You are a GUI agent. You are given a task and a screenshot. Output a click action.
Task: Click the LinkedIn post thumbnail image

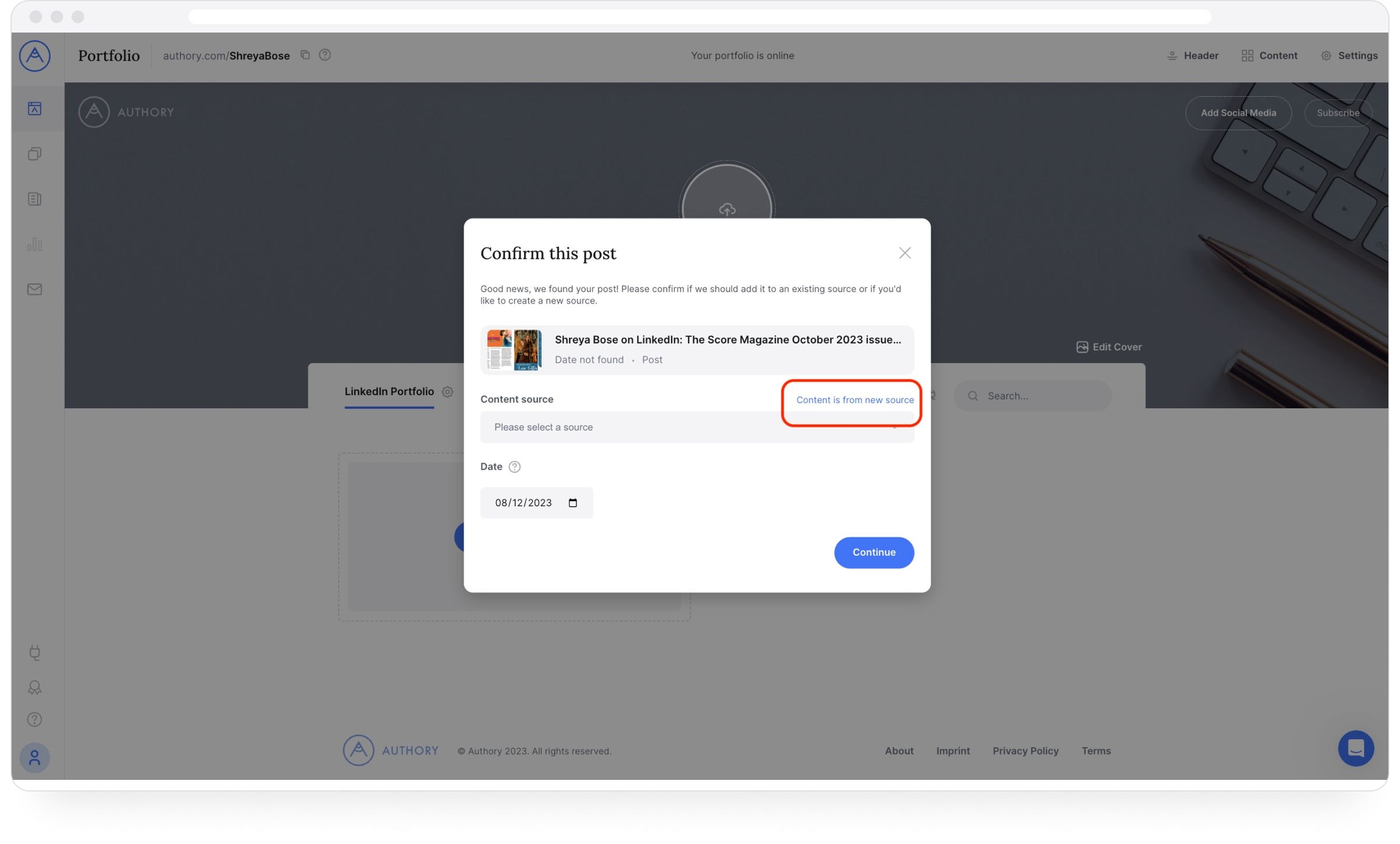[x=514, y=350]
